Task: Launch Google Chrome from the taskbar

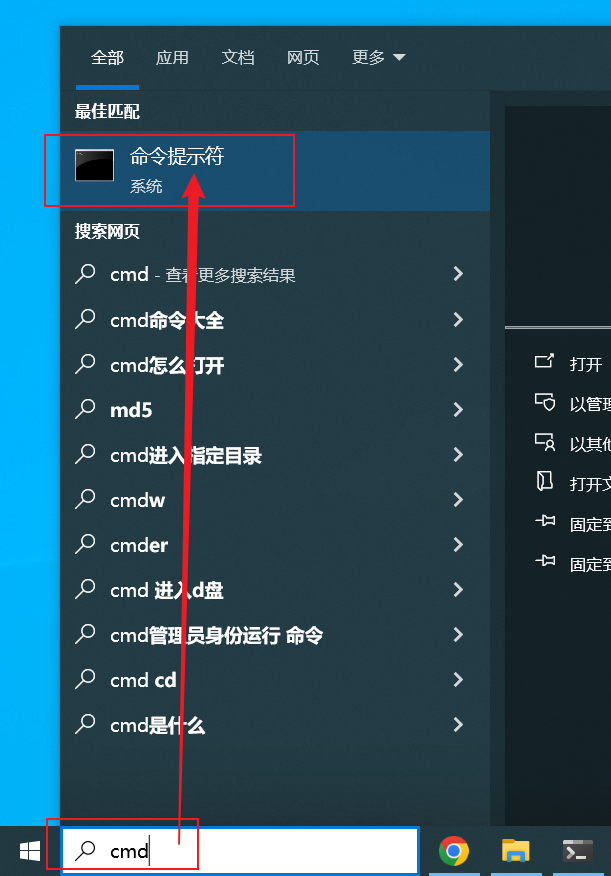Action: click(454, 851)
